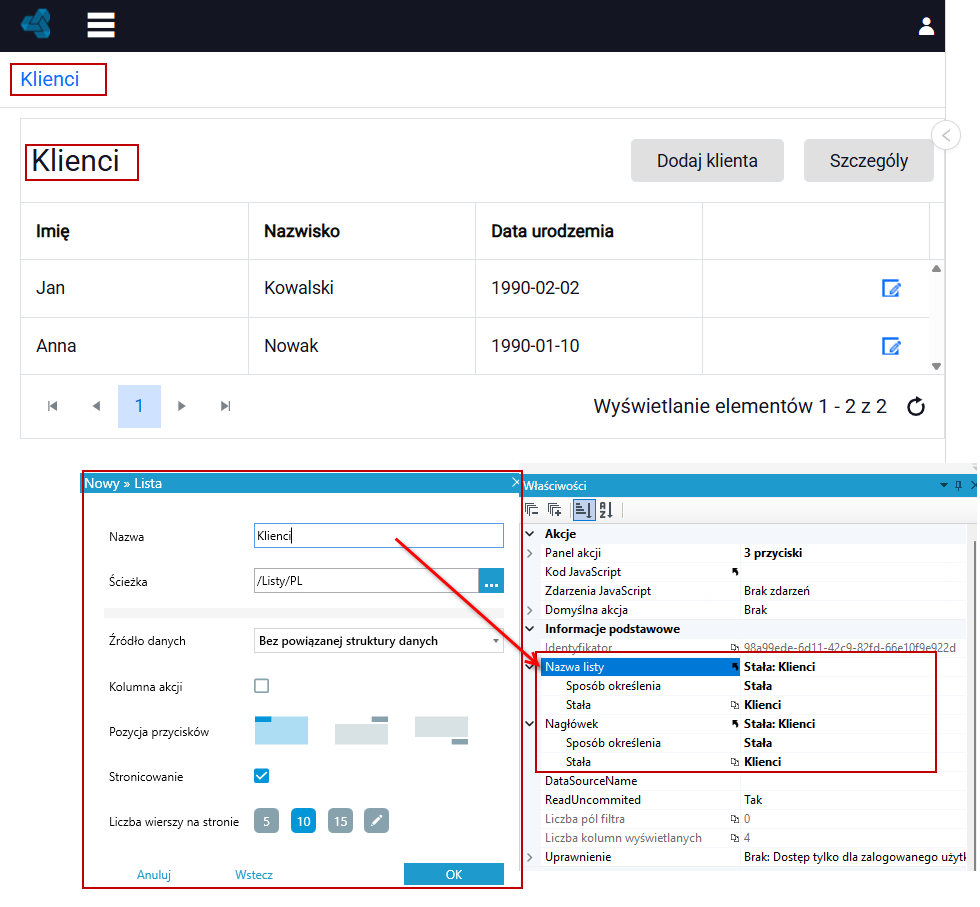Enable the Kolumna akcji checkbox
The image size is (980, 907).
tap(261, 686)
